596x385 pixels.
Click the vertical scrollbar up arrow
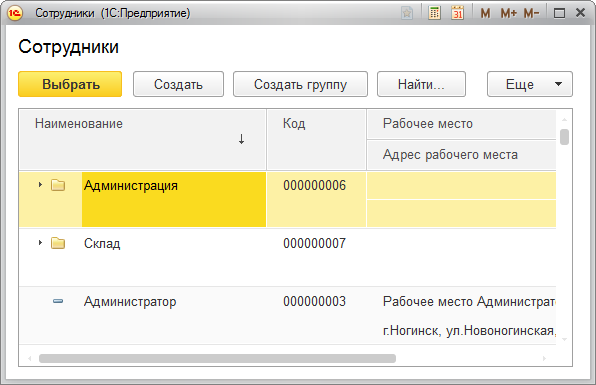click(x=564, y=120)
